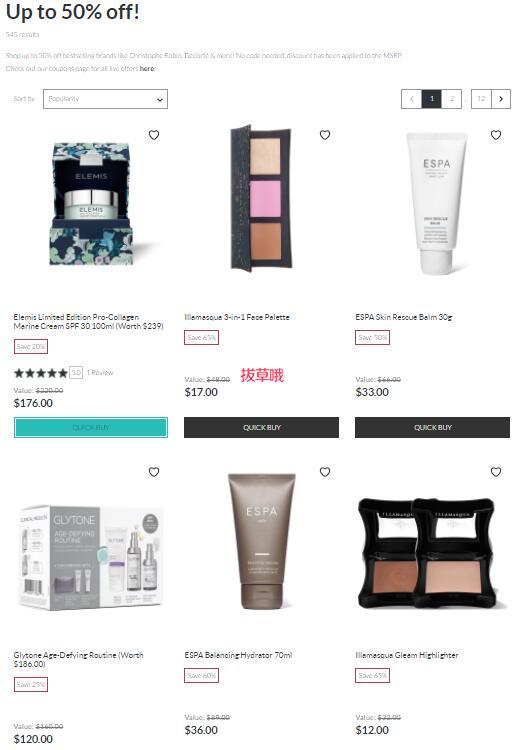Screen dimensions: 524x750
Task: Tap heart icon on Illamasqua Gleam Highlighter
Action: 496,472
